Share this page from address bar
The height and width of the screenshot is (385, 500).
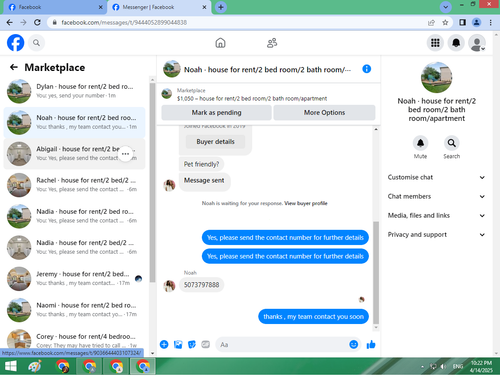(431, 22)
